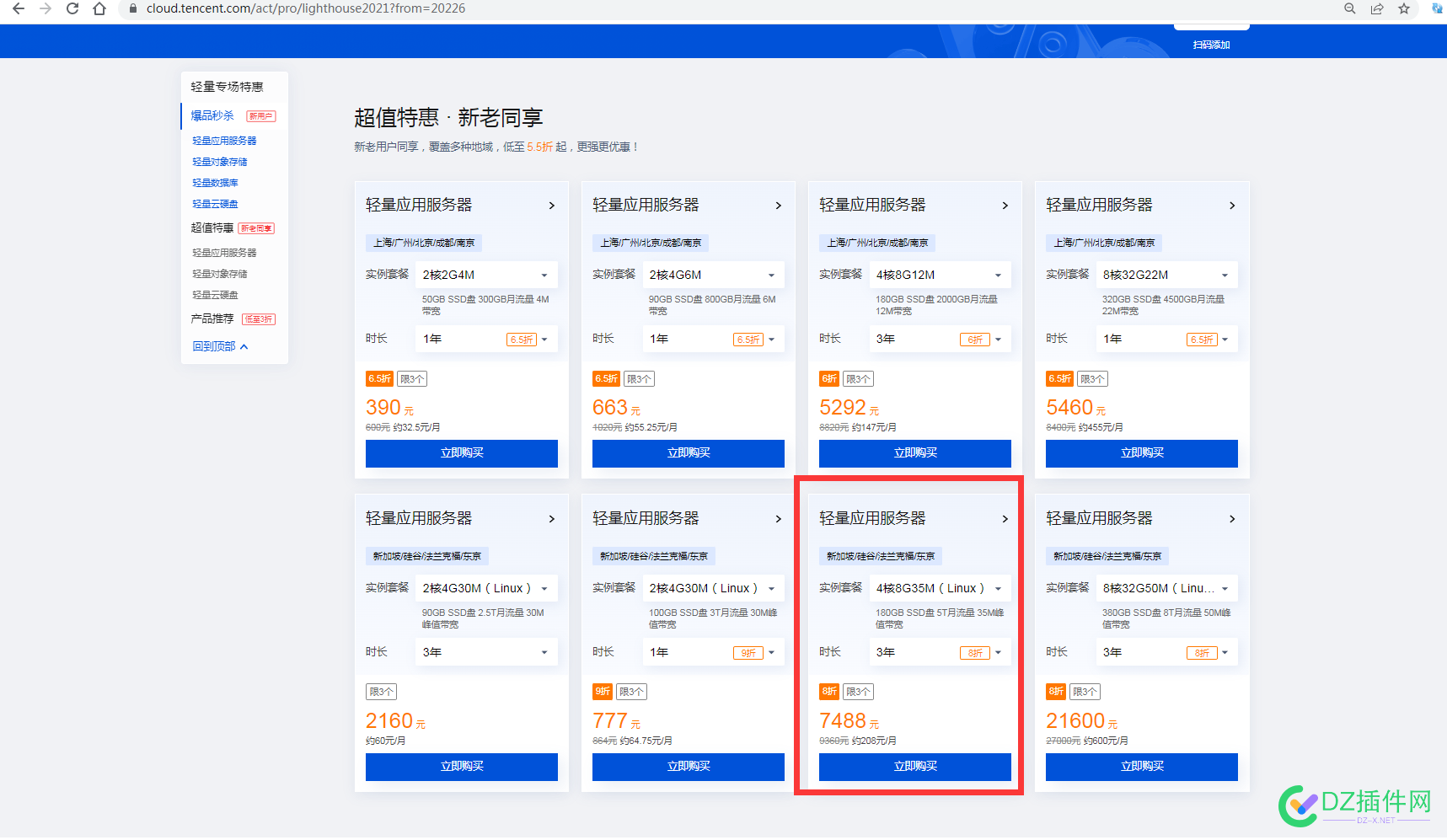Open the browser home page icon

click(x=99, y=8)
